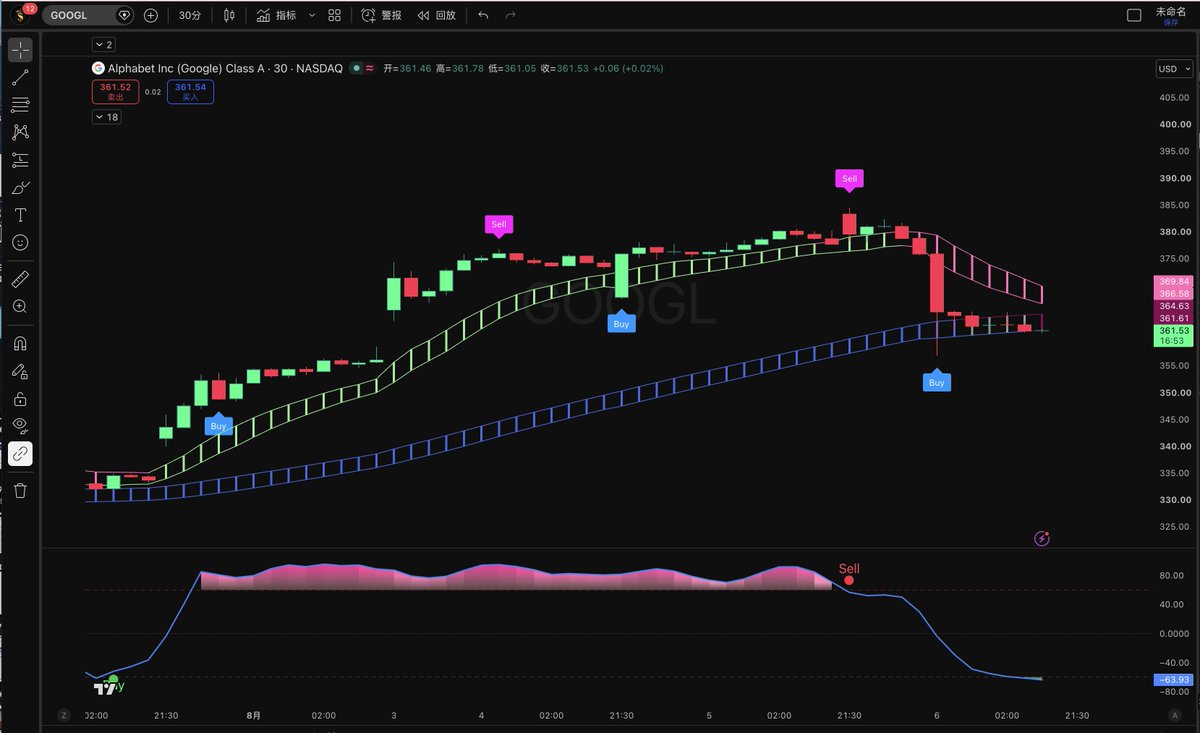Open the emoji and icons tool
1200x733 pixels.
(20, 243)
